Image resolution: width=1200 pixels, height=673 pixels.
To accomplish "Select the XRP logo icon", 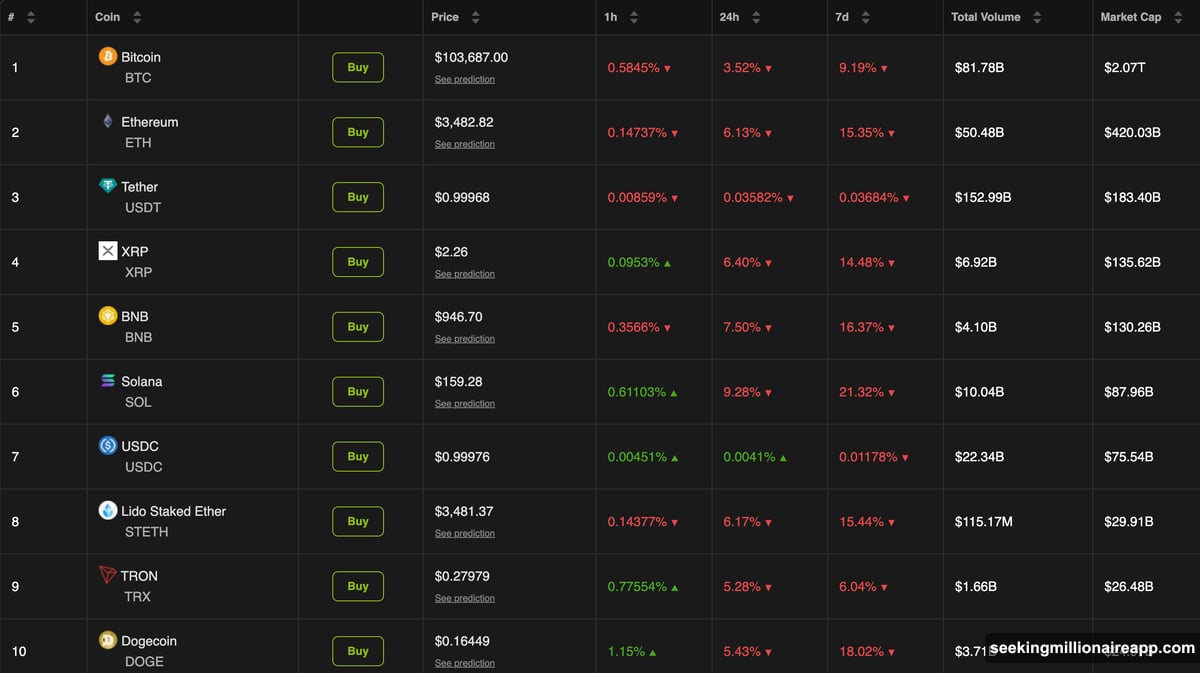I will 107,251.
